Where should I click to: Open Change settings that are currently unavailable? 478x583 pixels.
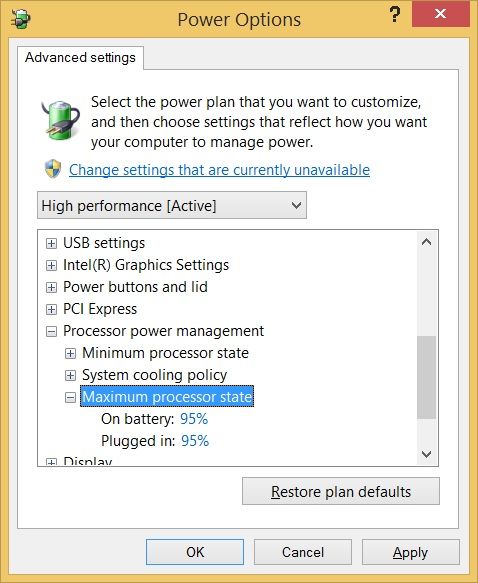click(219, 170)
